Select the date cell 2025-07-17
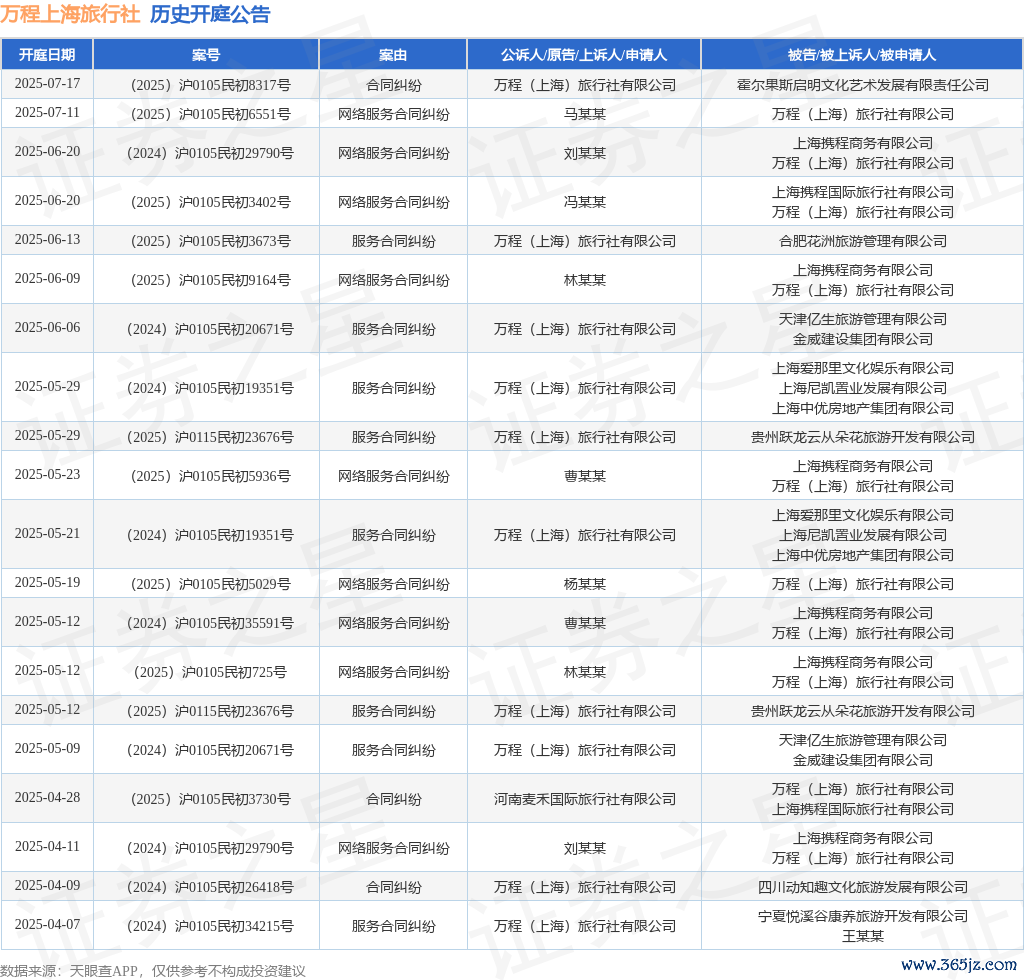 47,84
